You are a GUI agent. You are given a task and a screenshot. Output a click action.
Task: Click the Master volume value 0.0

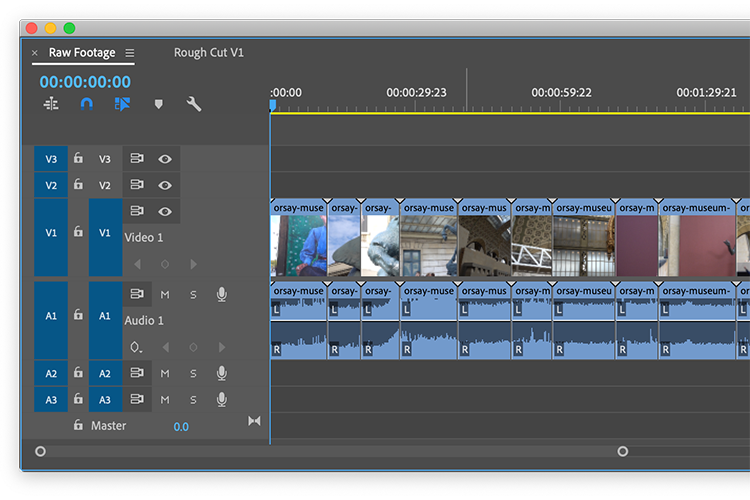click(x=180, y=427)
